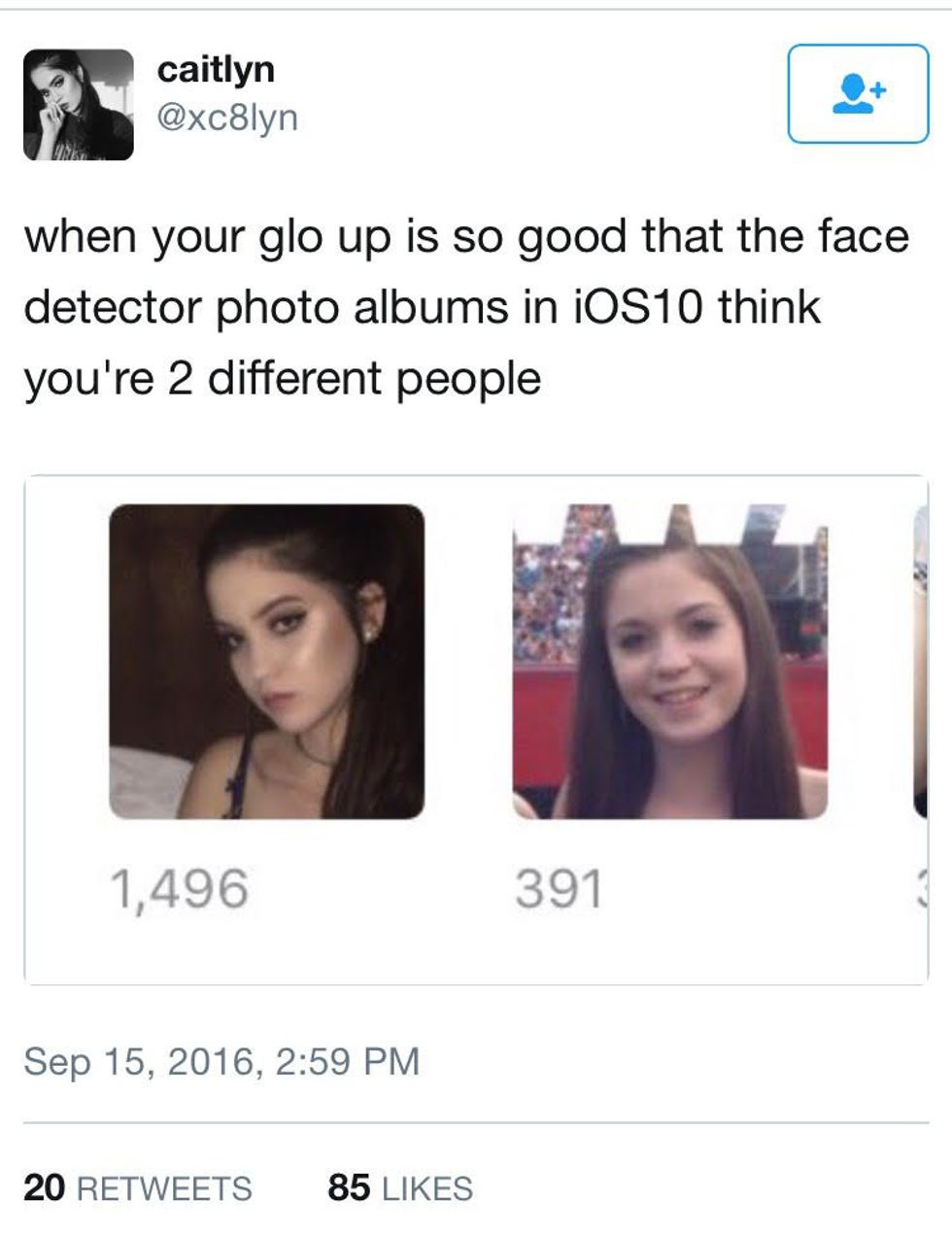Viewport: 952px width, 1235px height.
Task: Open the Sep 15, 2016 date
Action: pyautogui.click(x=142, y=1060)
